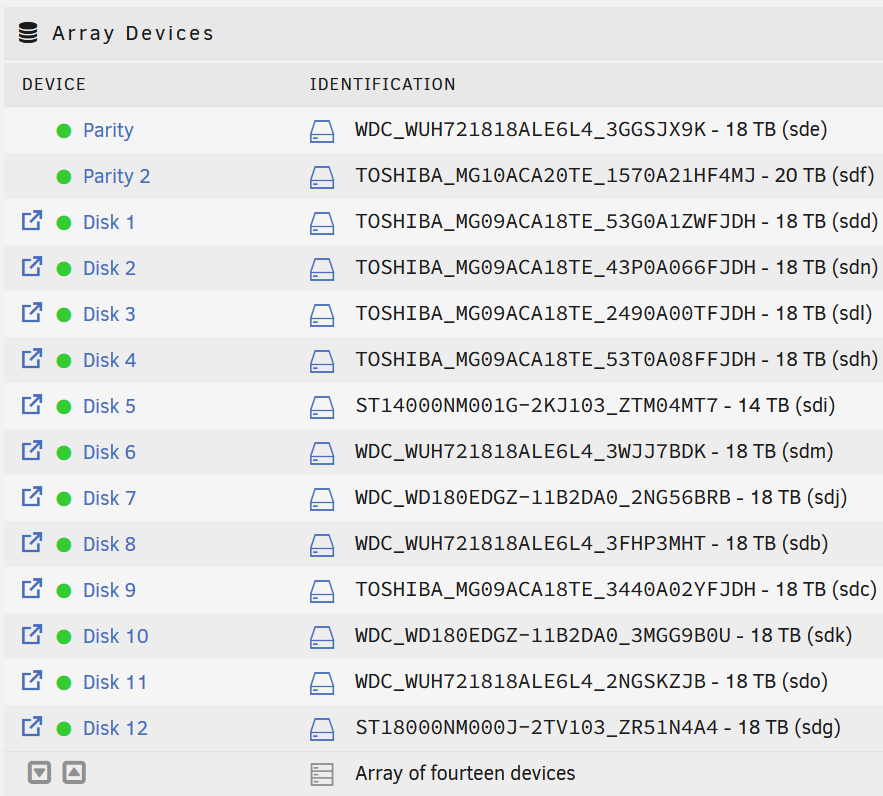
Task: Click drive icon for Disk 3 row
Action: (x=322, y=315)
